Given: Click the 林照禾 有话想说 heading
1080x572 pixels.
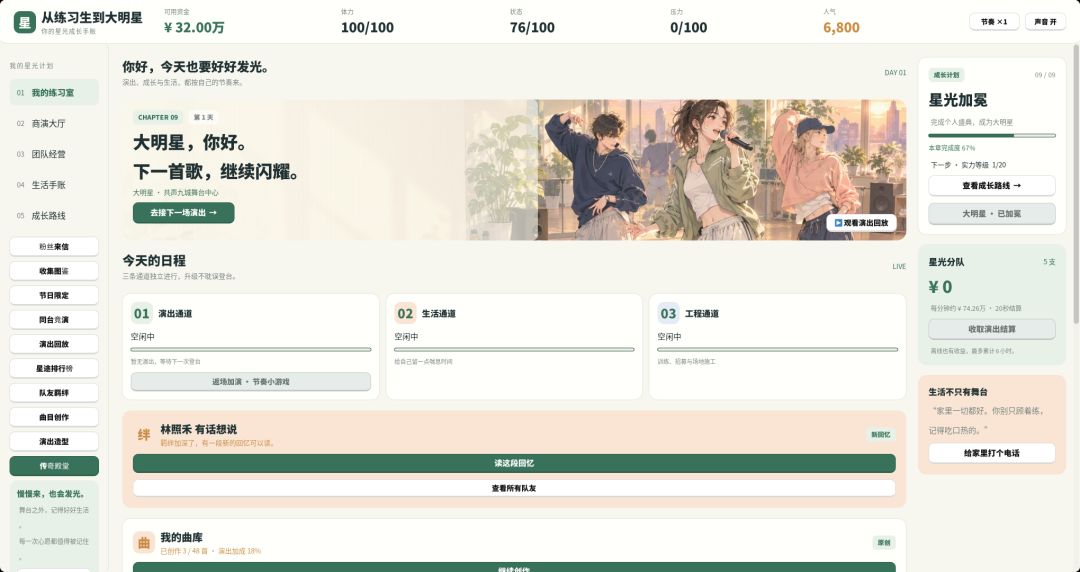Looking at the screenshot, I should pos(198,429).
